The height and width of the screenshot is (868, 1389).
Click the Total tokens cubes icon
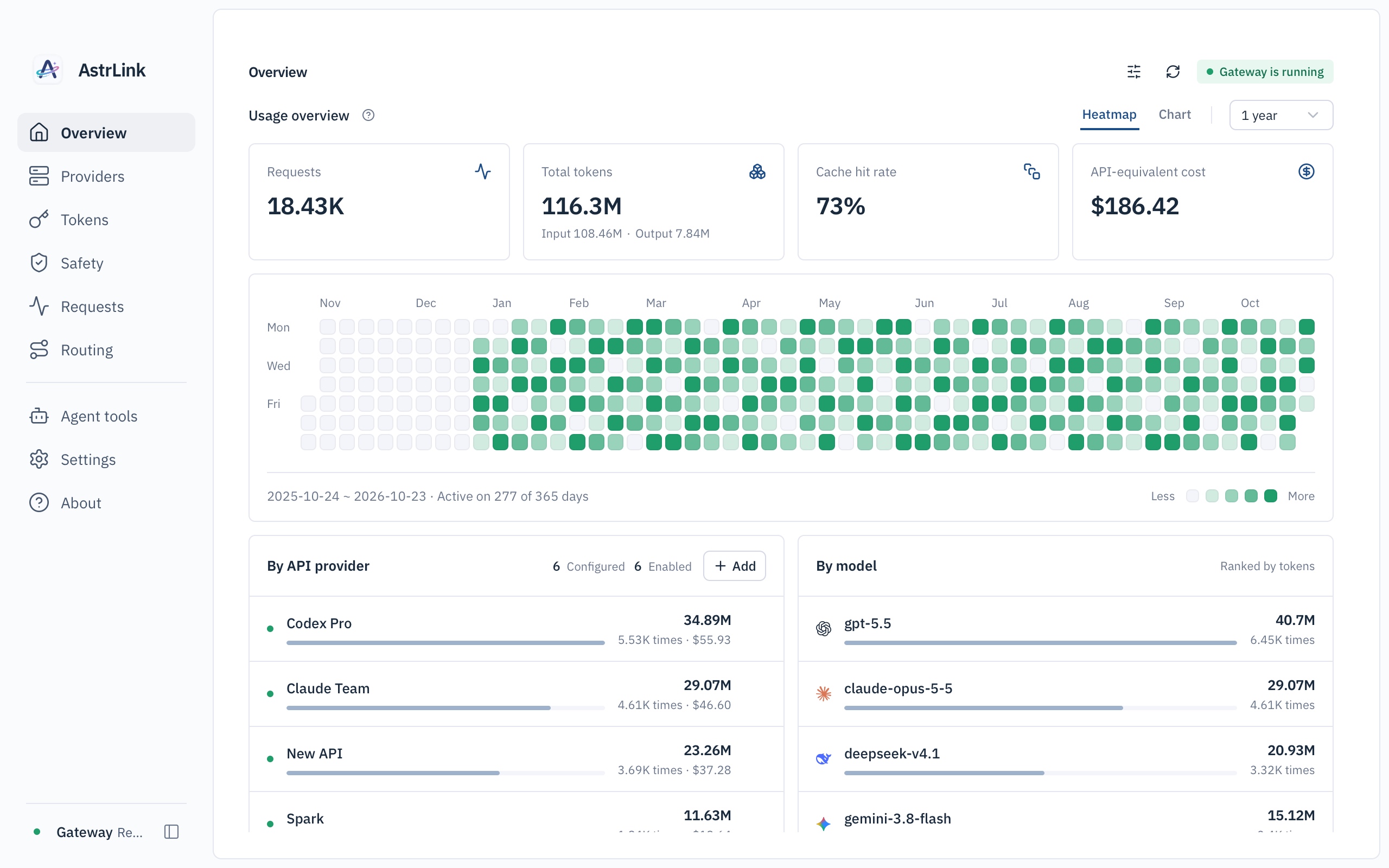(x=757, y=171)
